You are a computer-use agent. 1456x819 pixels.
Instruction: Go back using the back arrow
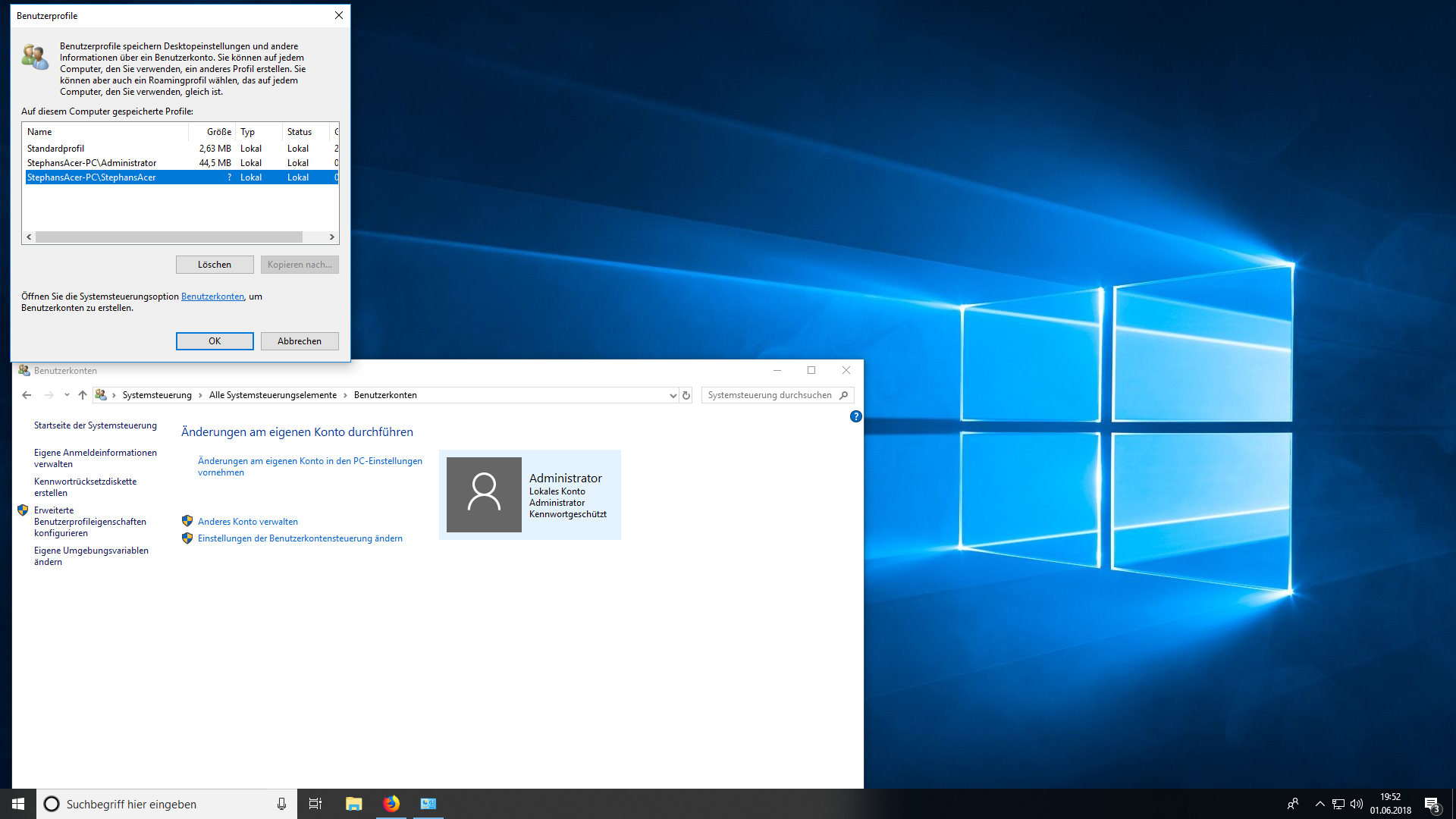(x=27, y=395)
